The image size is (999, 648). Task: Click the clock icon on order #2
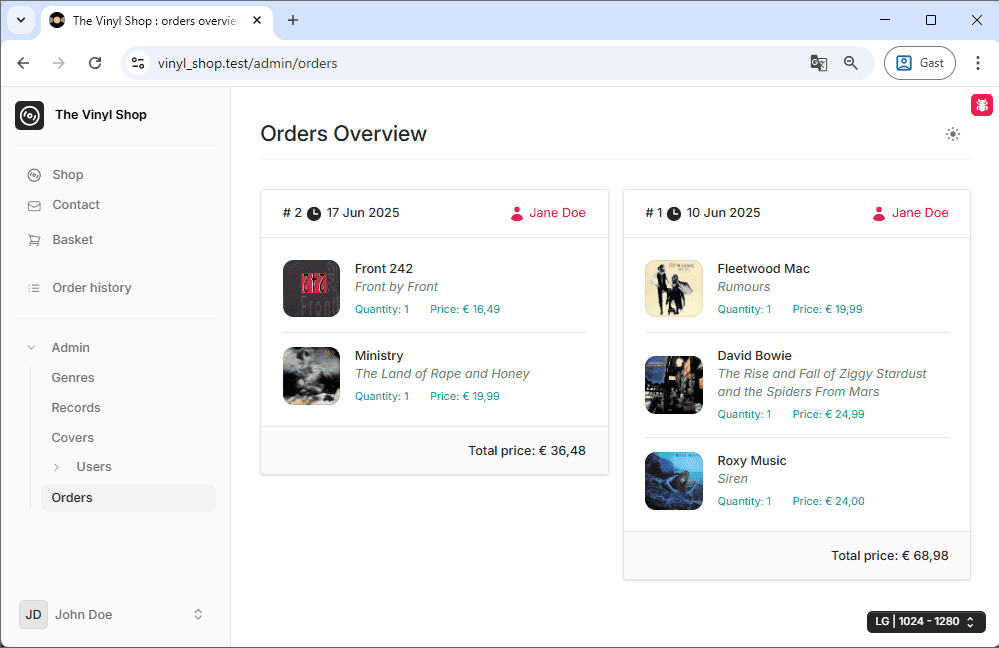(x=314, y=213)
